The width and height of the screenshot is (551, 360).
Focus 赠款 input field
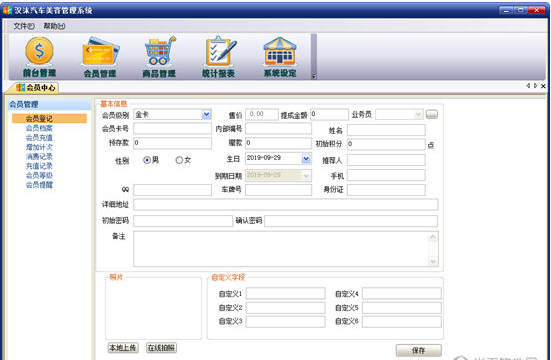(278, 143)
